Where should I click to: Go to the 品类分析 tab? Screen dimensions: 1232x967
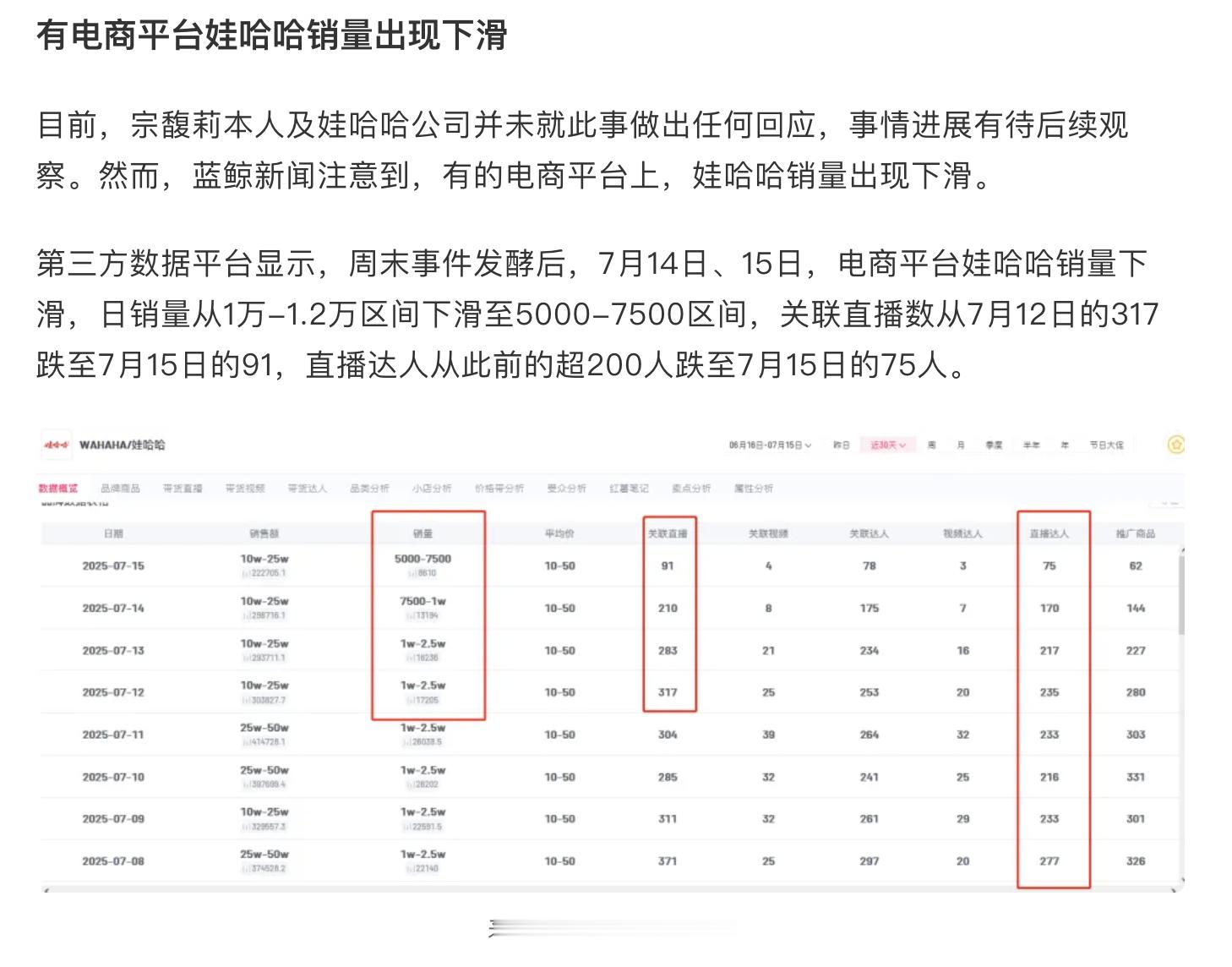(370, 489)
